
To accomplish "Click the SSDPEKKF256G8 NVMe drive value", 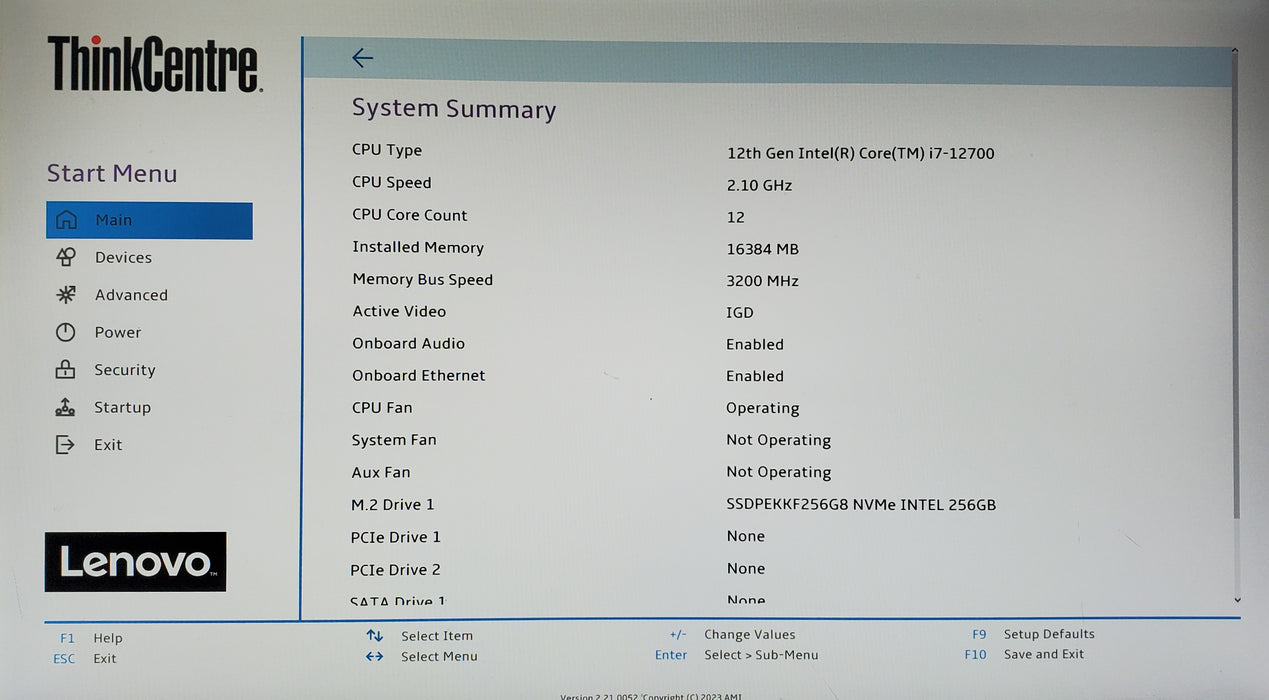I will [x=861, y=505].
